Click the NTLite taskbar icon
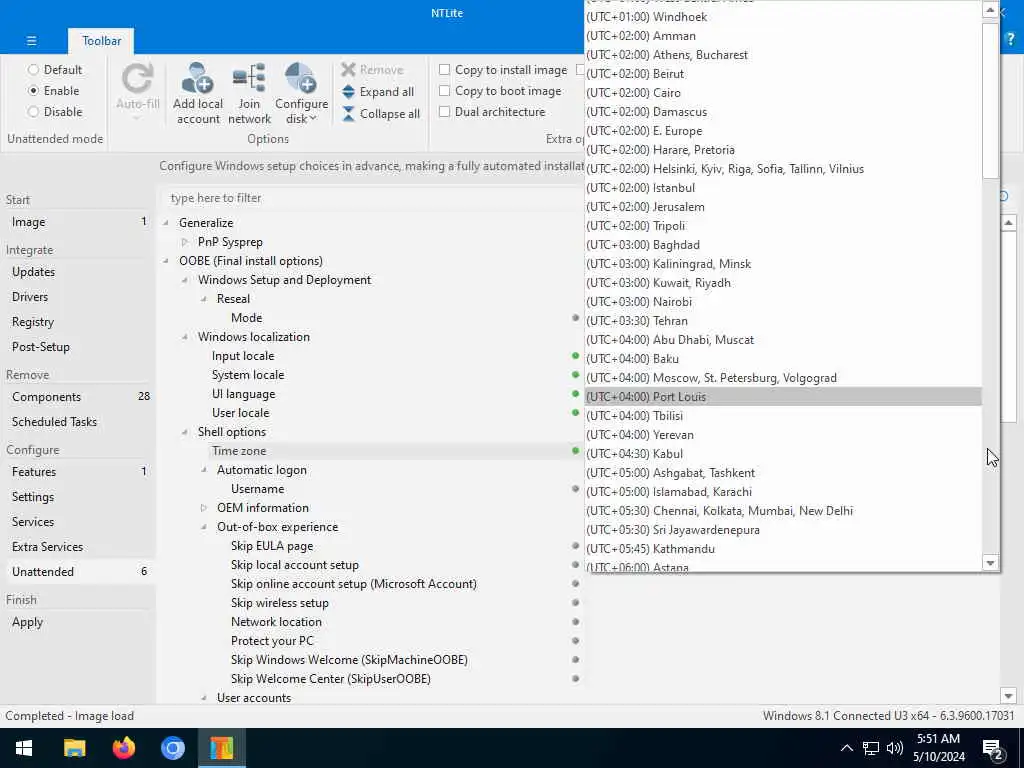Screen dimensions: 1024x768 coord(221,748)
